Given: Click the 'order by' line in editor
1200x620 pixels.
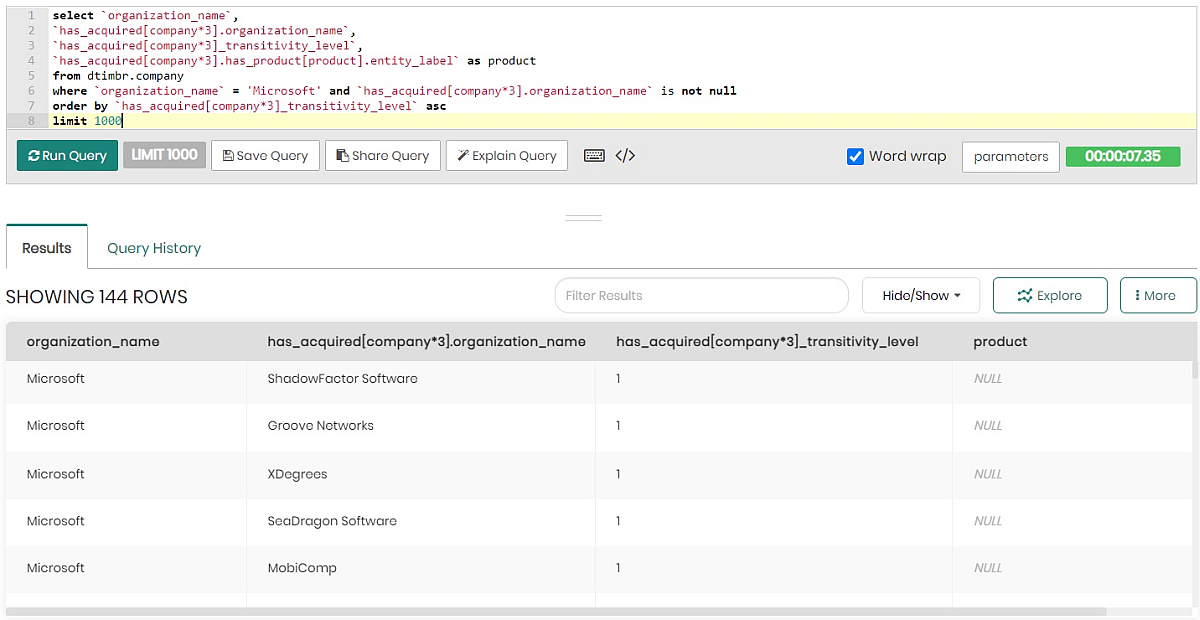Looking at the screenshot, I should [249, 106].
